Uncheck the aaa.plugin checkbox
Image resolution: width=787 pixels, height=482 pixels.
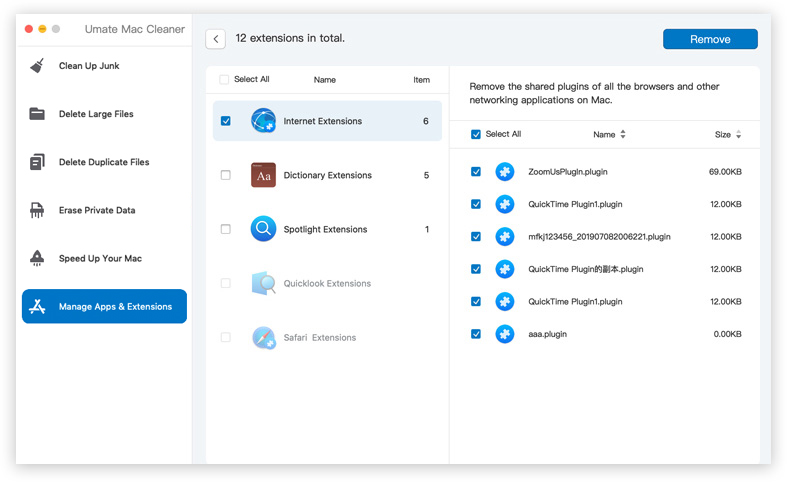(x=476, y=334)
